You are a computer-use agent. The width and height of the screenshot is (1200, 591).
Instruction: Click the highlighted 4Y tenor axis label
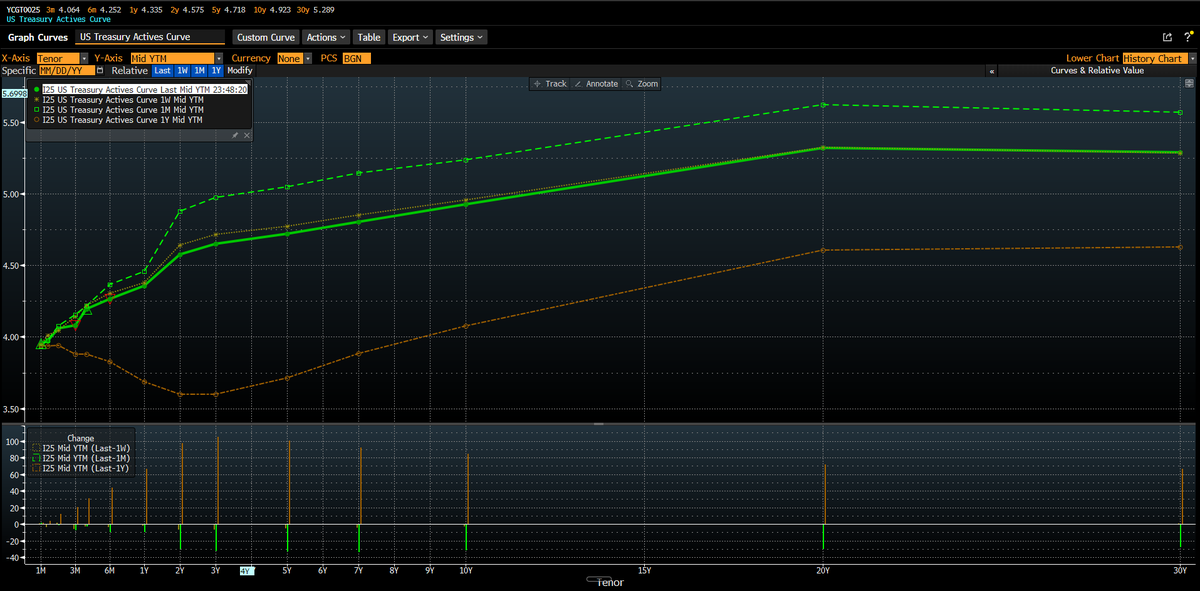click(x=247, y=570)
